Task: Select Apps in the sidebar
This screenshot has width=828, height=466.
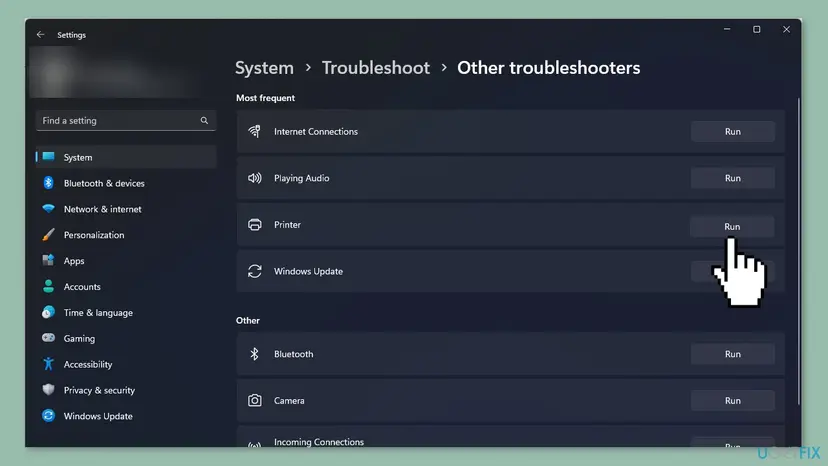Action: 126,260
